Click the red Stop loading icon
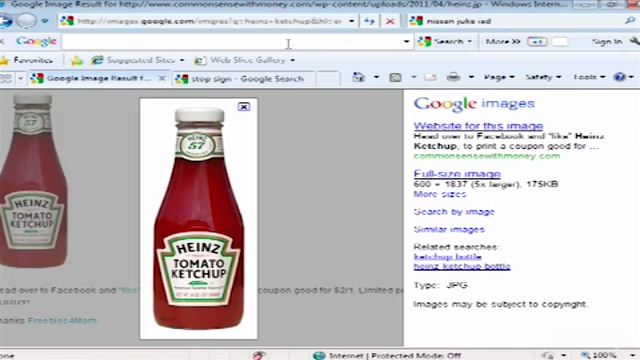Image resolution: width=640 pixels, height=360 pixels. 390,21
